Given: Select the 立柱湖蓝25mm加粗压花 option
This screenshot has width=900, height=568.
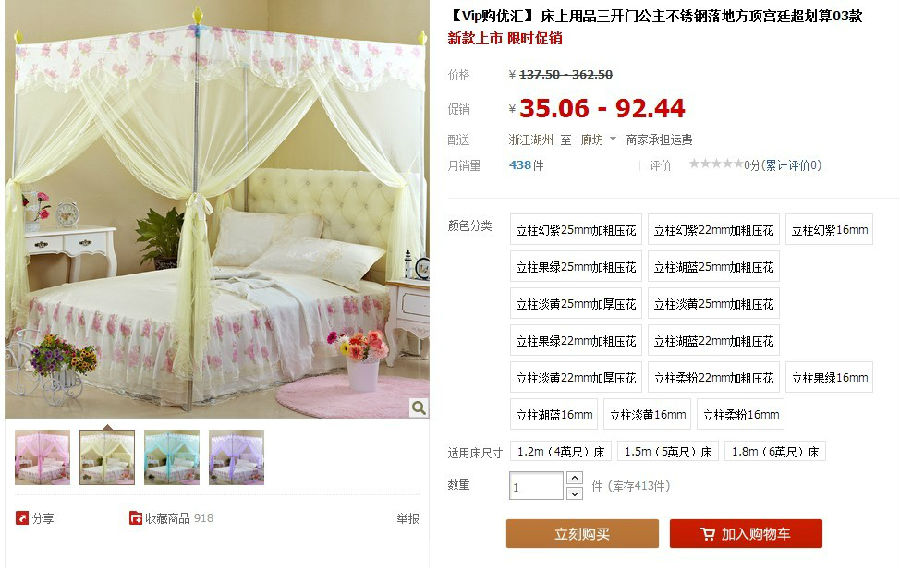Looking at the screenshot, I should click(x=713, y=267).
